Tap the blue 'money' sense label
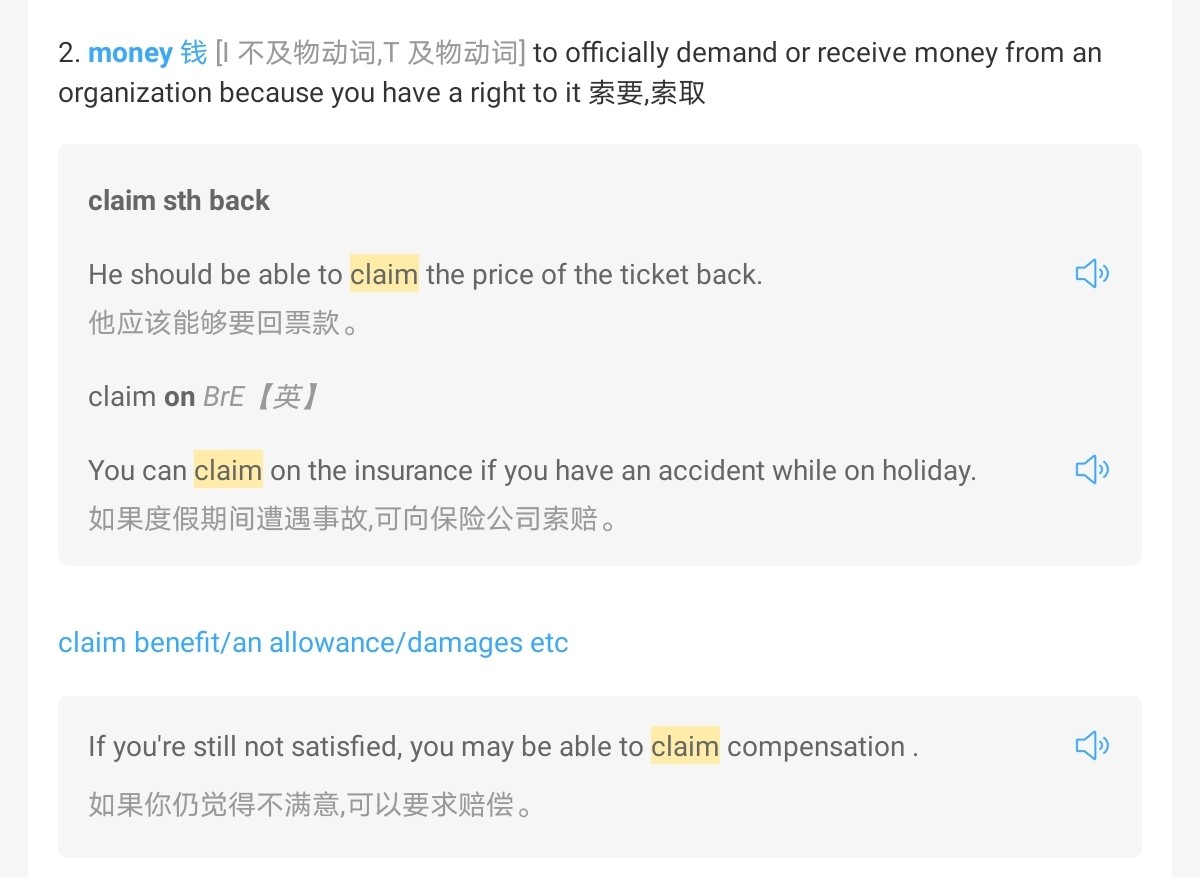1200x877 pixels. (x=130, y=53)
